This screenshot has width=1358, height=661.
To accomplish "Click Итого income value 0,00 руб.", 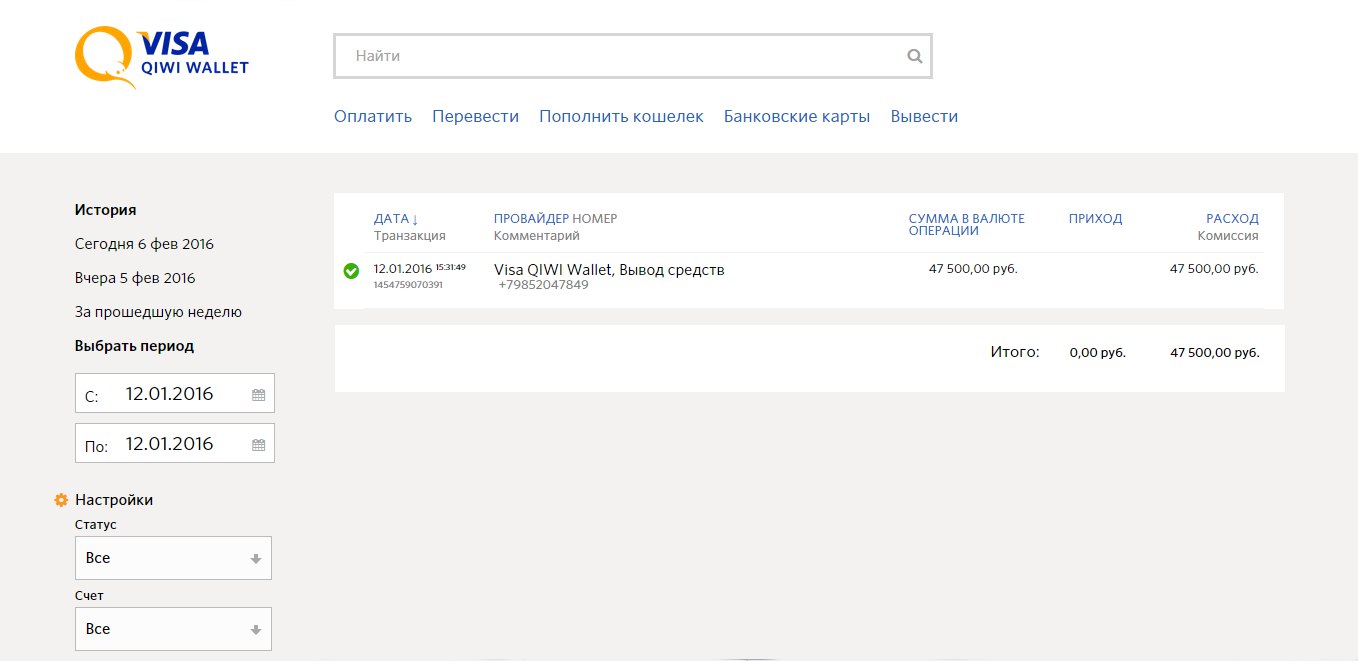I will click(1097, 353).
